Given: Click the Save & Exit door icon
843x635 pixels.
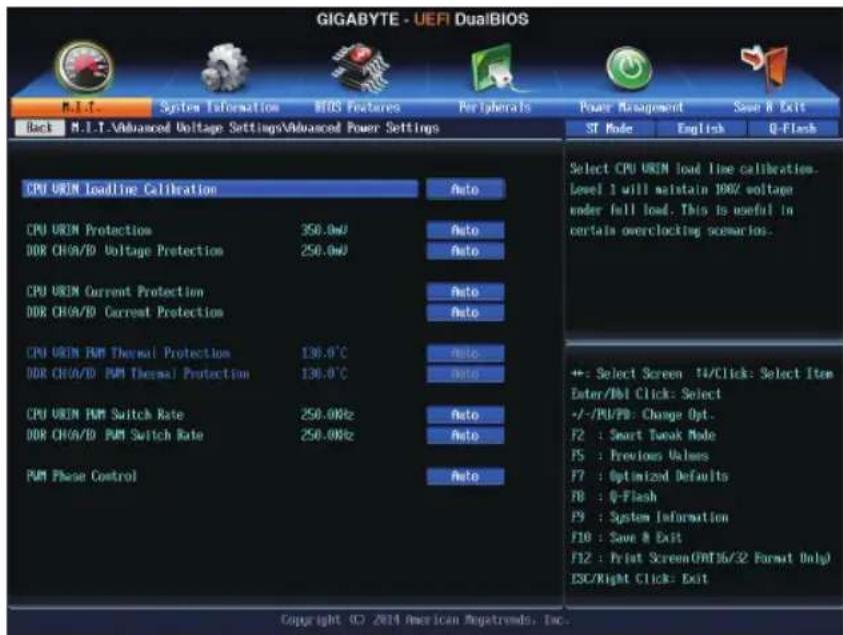Looking at the screenshot, I should point(766,67).
